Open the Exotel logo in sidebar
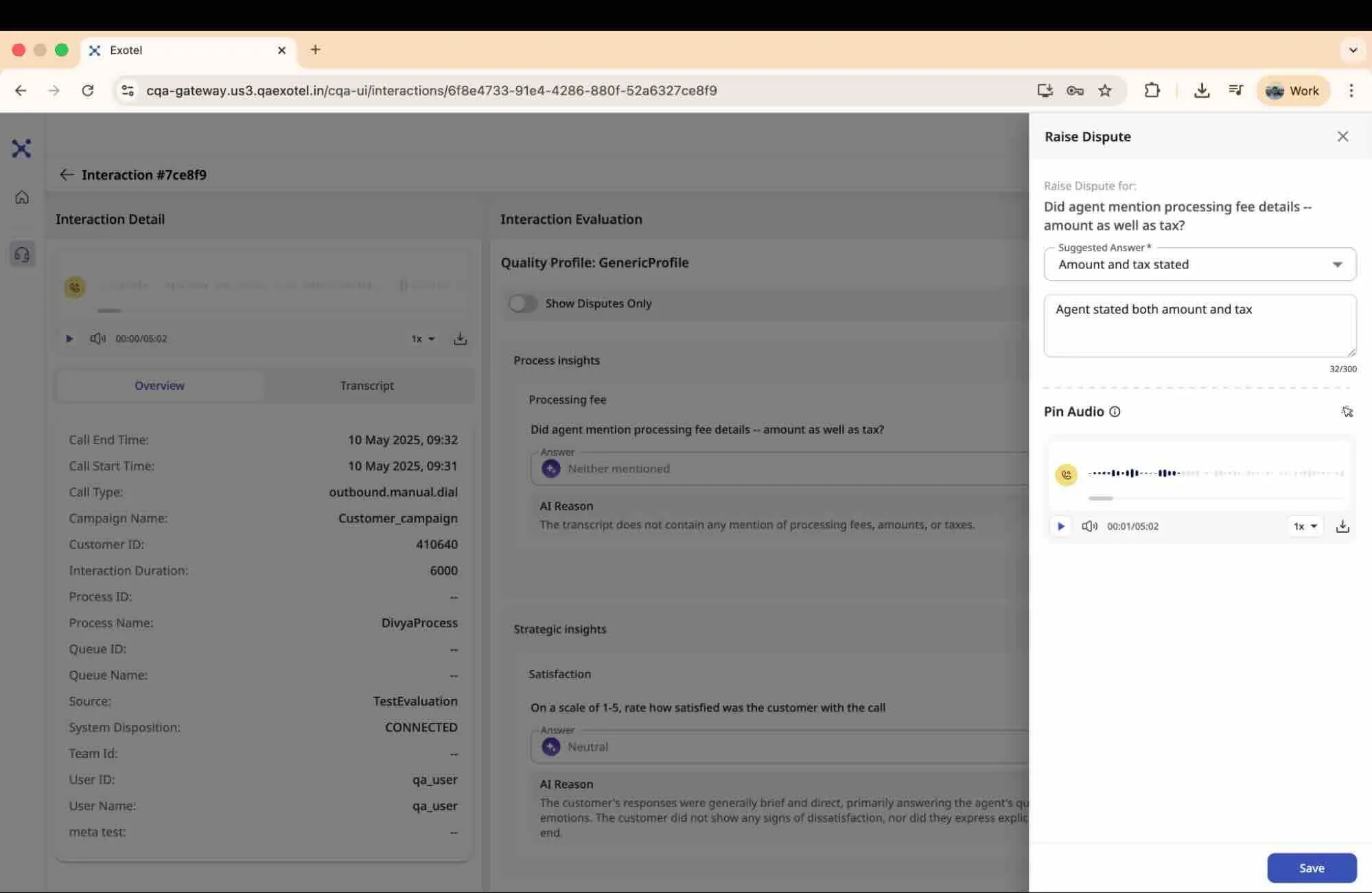 [x=21, y=148]
